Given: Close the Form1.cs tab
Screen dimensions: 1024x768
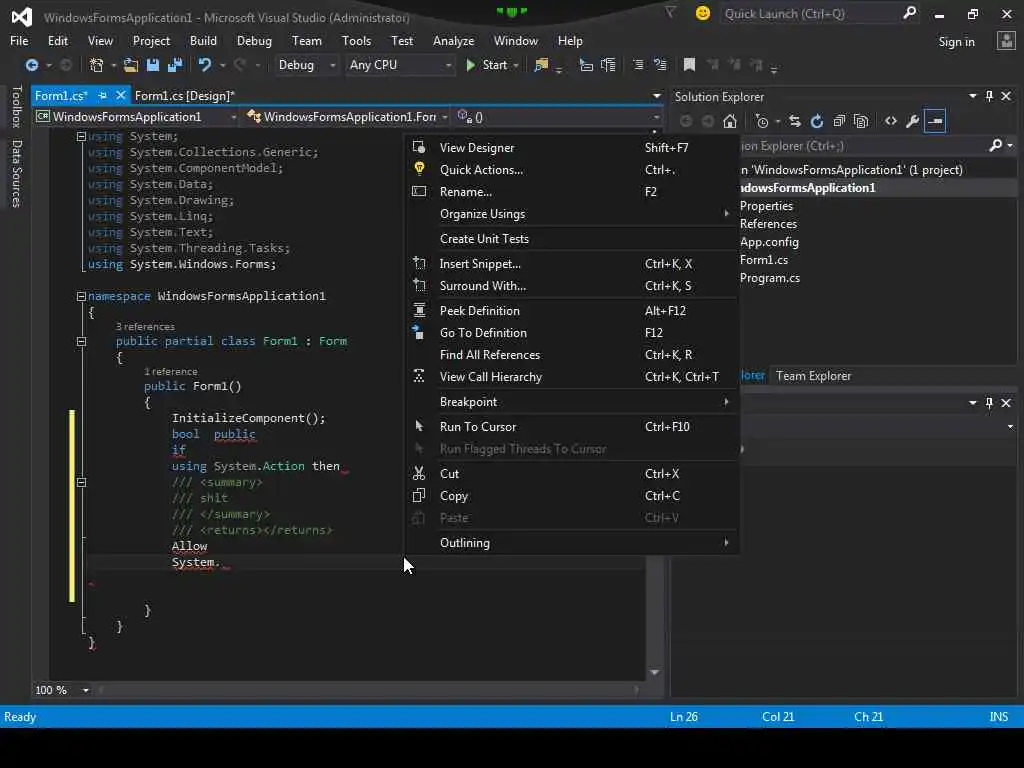Looking at the screenshot, I should [x=121, y=95].
